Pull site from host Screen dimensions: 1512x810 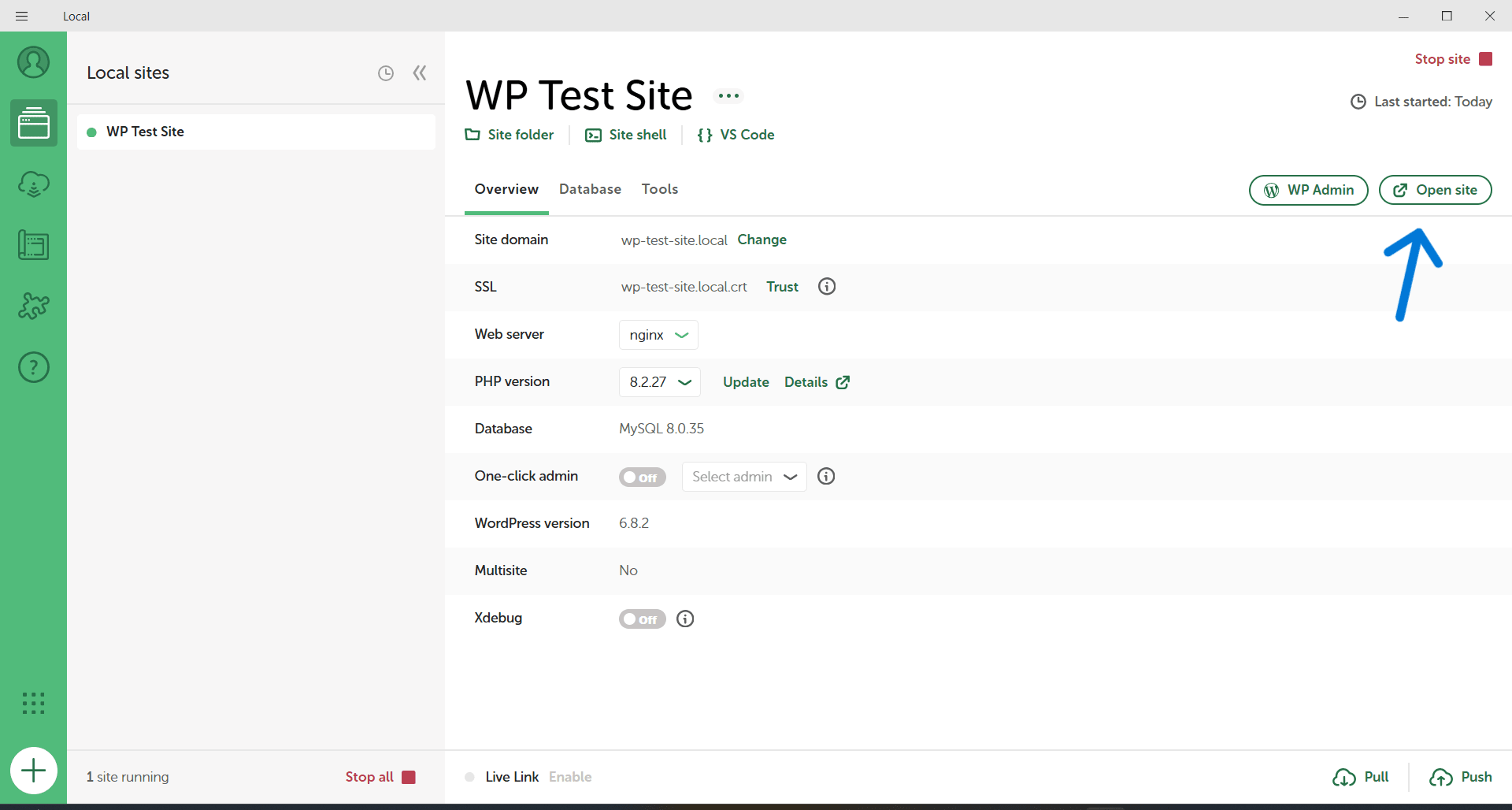click(x=1361, y=777)
